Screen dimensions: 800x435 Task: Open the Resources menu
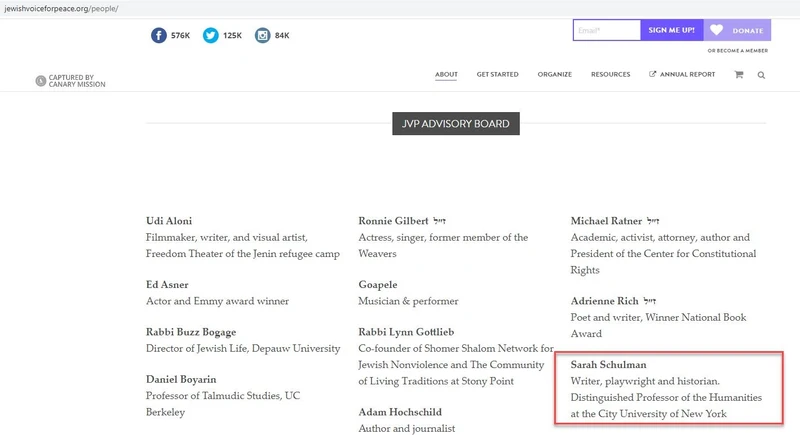tap(610, 74)
